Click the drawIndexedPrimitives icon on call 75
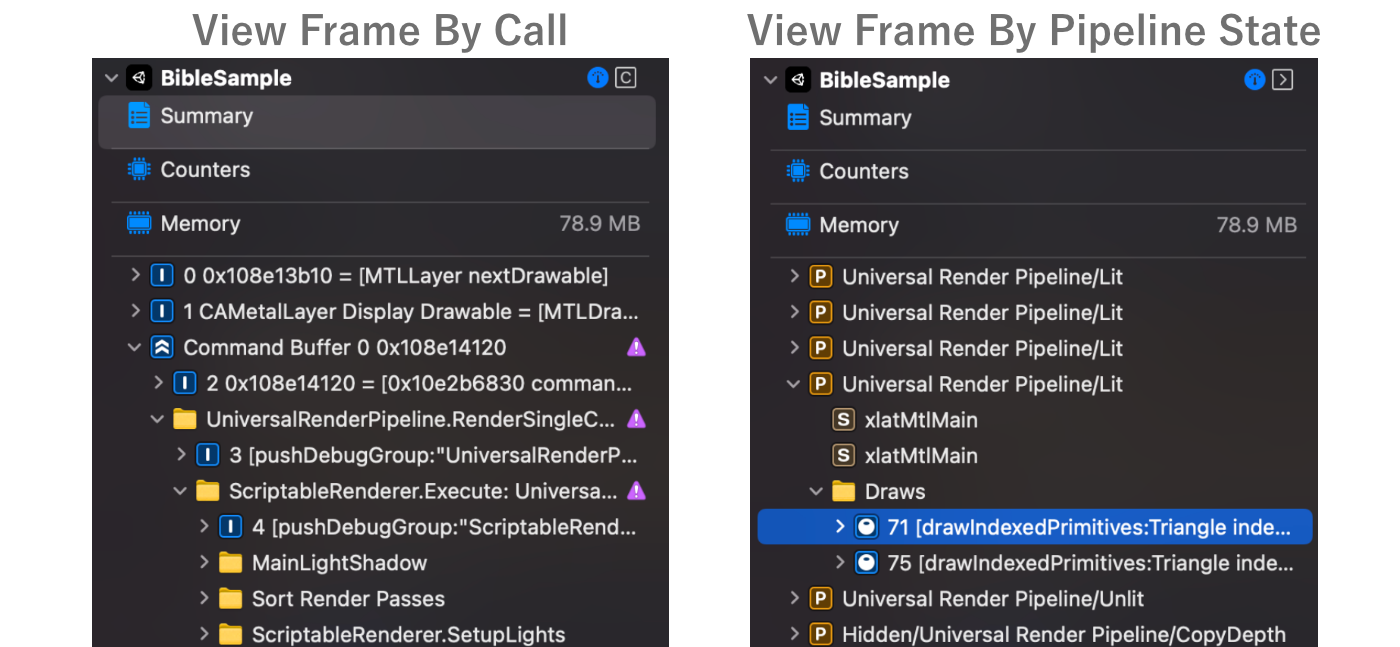The image size is (1400, 647). pos(866,563)
